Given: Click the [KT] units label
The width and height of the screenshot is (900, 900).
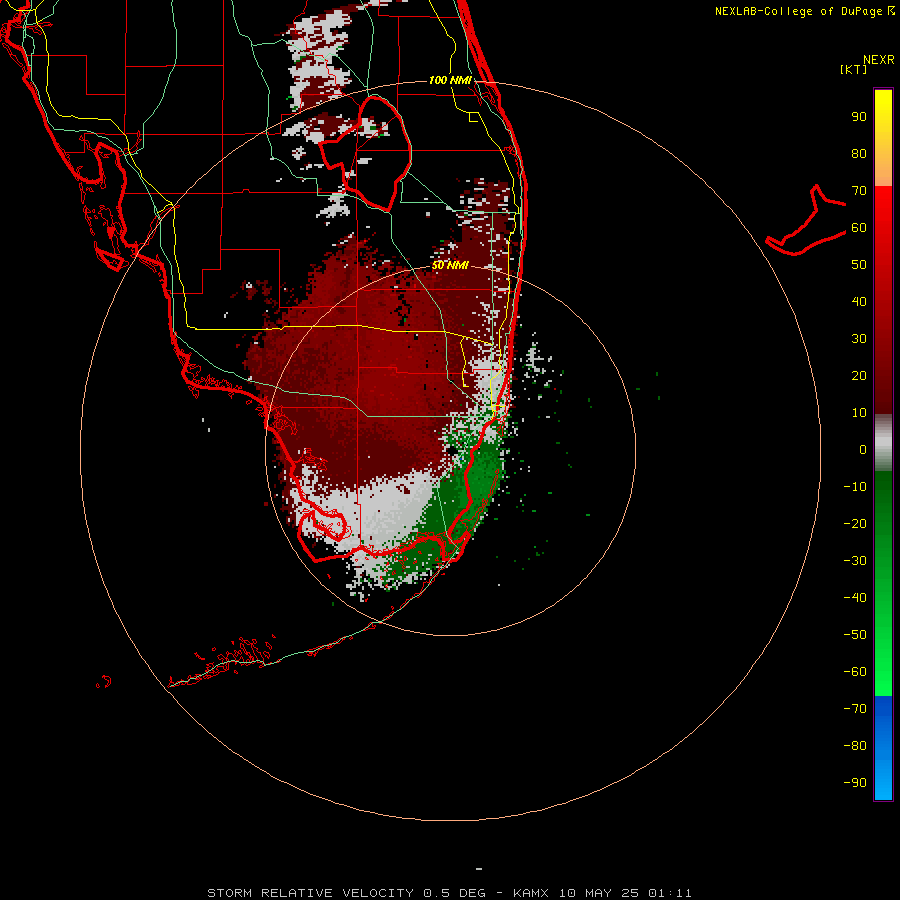Looking at the screenshot, I should pos(854,69).
